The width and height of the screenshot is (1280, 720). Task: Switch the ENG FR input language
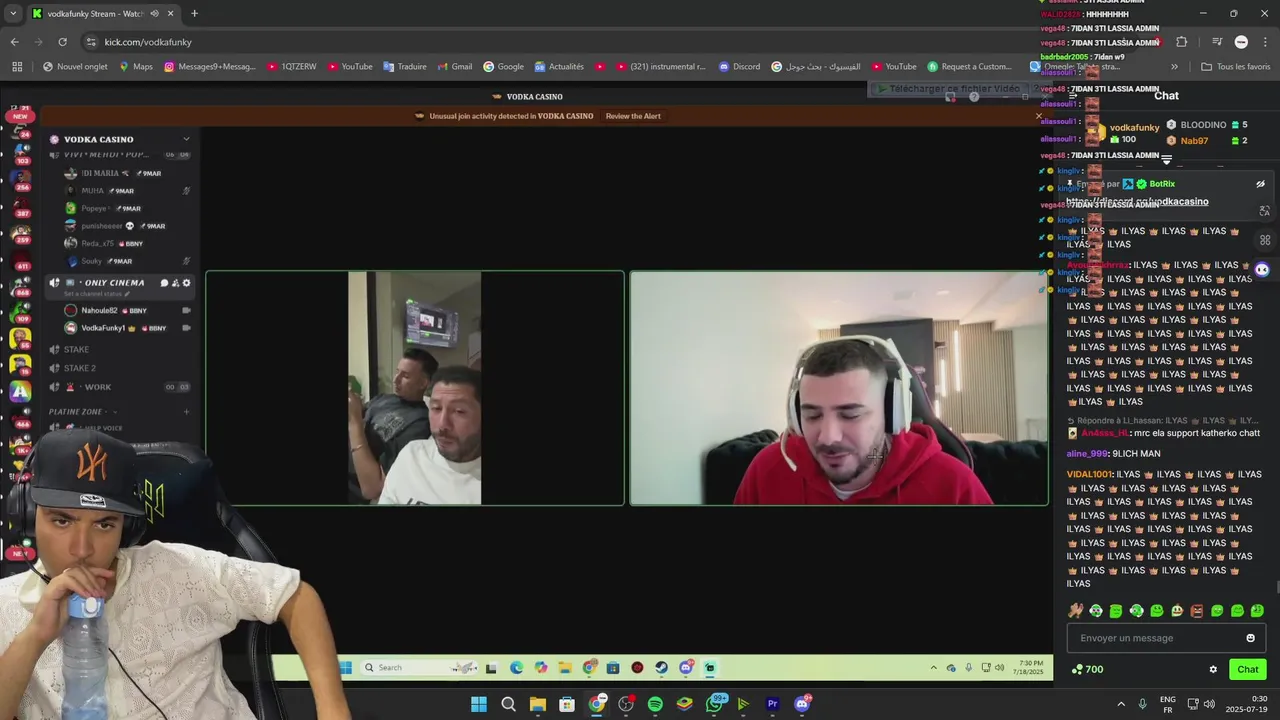pos(1168,704)
